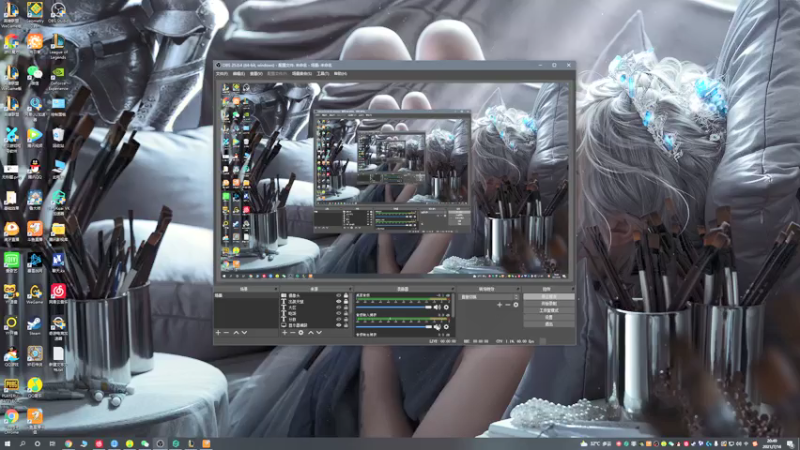This screenshot has width=800, height=450.
Task: Toggle visibility of the top camera source row
Action: [339, 295]
